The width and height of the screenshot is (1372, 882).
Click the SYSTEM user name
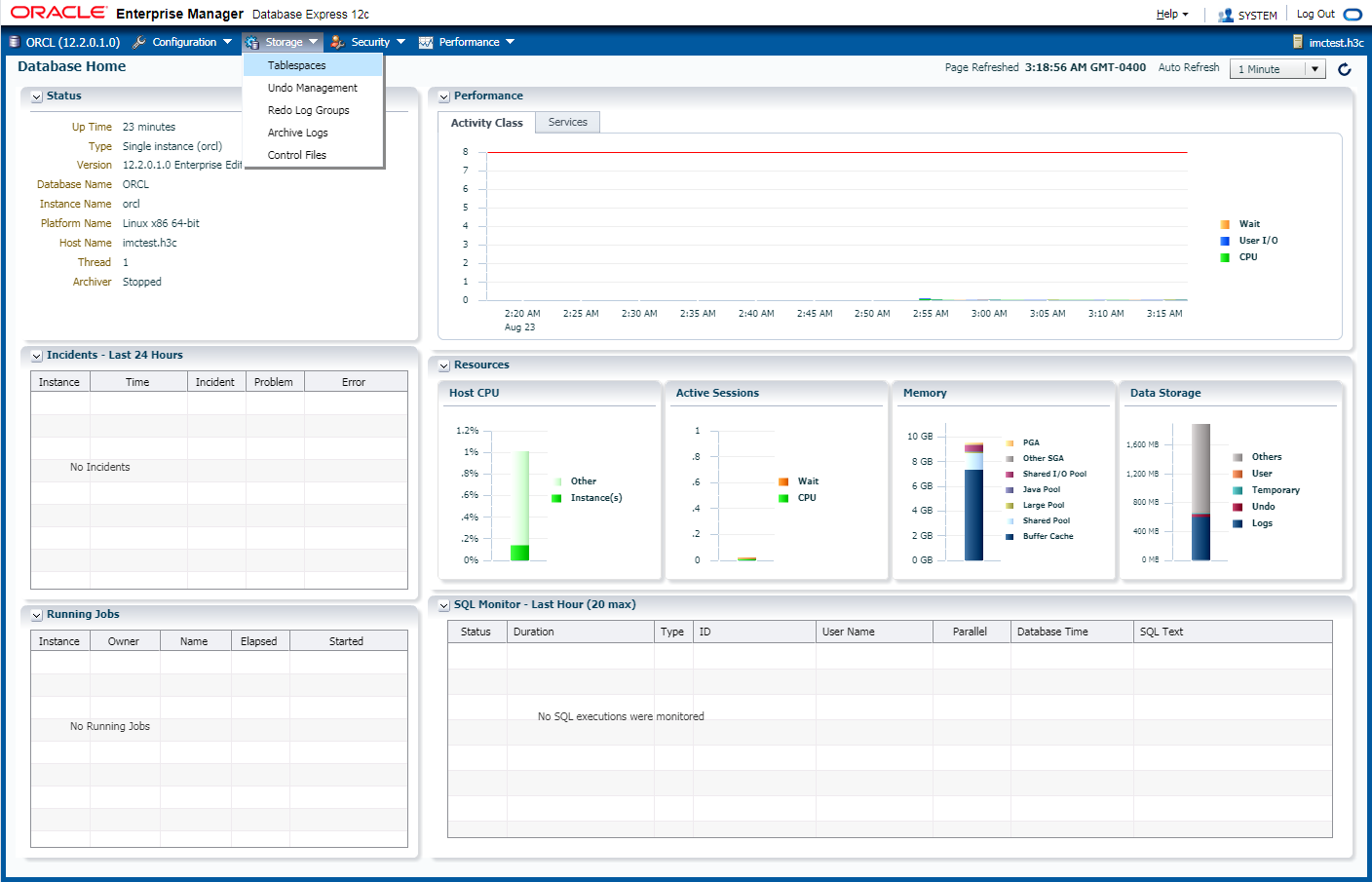pos(1257,16)
